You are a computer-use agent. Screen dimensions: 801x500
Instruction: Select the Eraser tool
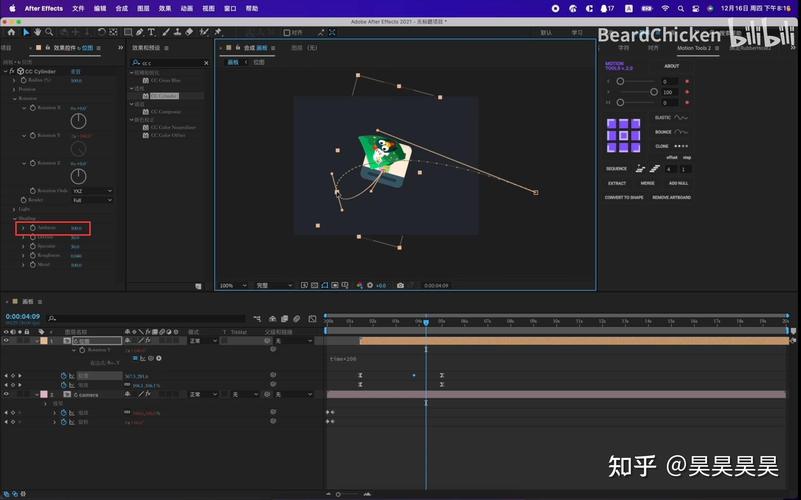pos(189,32)
